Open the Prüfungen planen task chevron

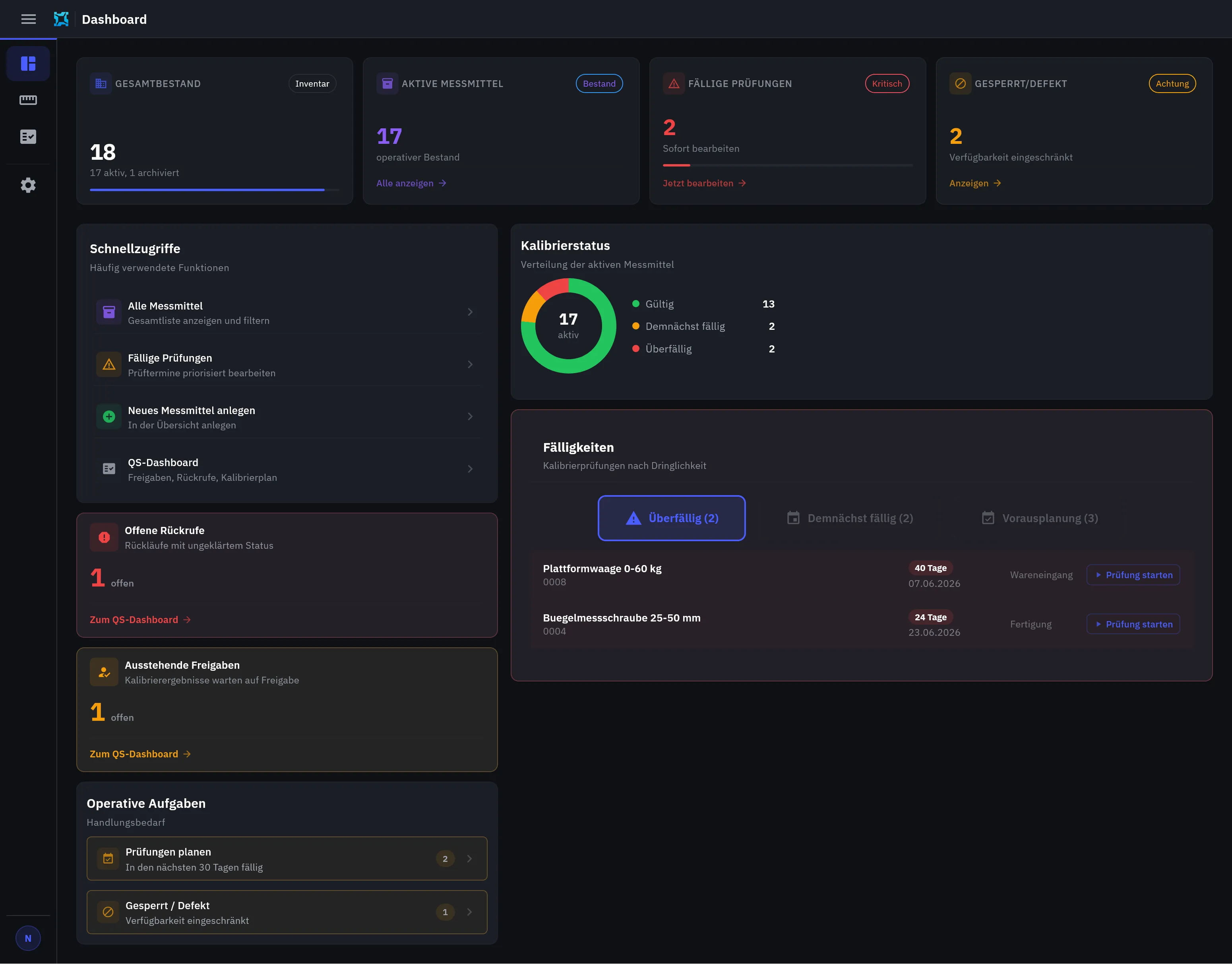tap(469, 858)
